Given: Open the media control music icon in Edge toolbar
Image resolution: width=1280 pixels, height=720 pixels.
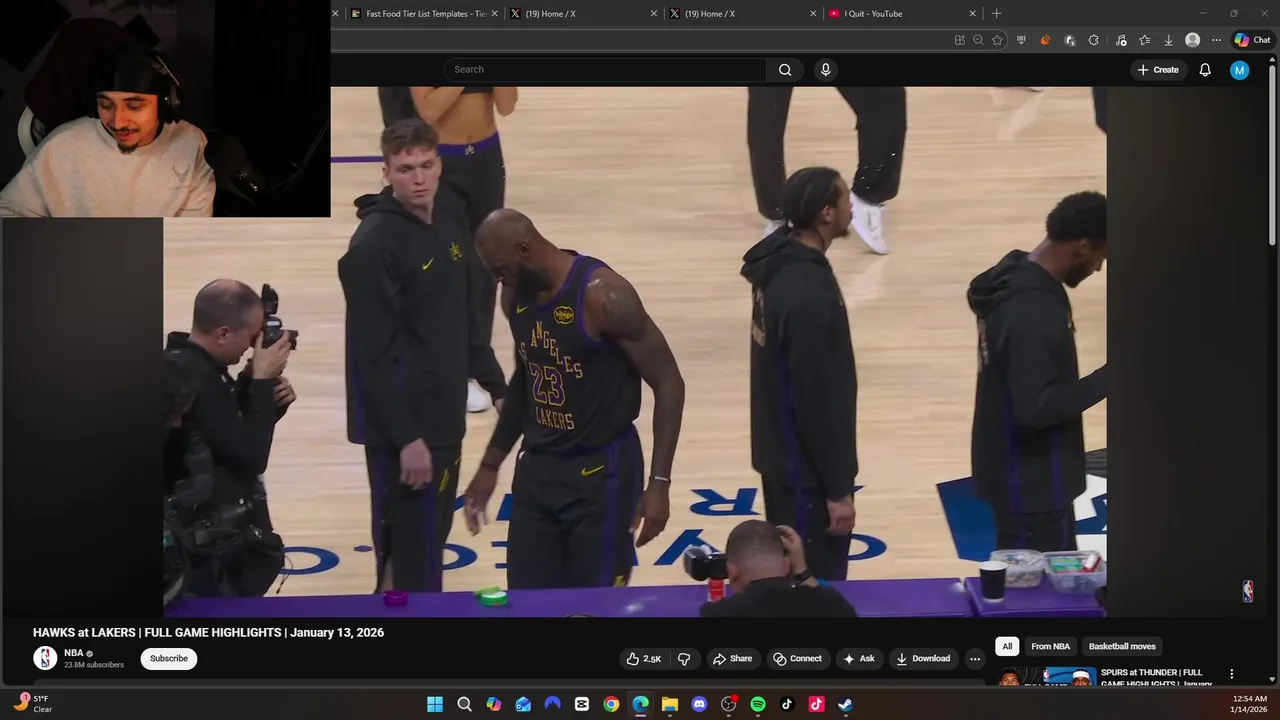Looking at the screenshot, I should [x=1121, y=40].
